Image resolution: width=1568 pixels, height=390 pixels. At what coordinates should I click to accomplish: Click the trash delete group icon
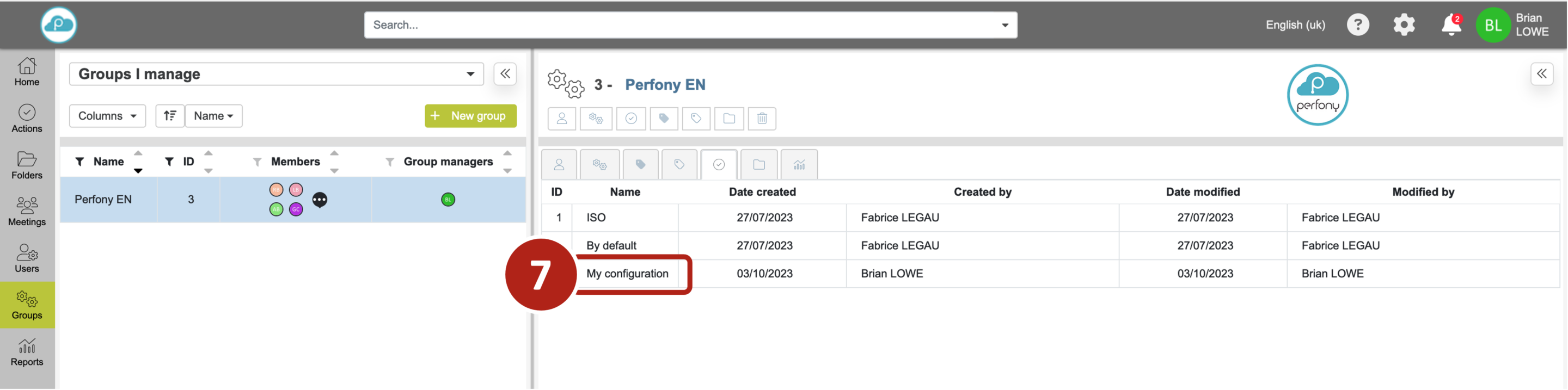tap(762, 118)
